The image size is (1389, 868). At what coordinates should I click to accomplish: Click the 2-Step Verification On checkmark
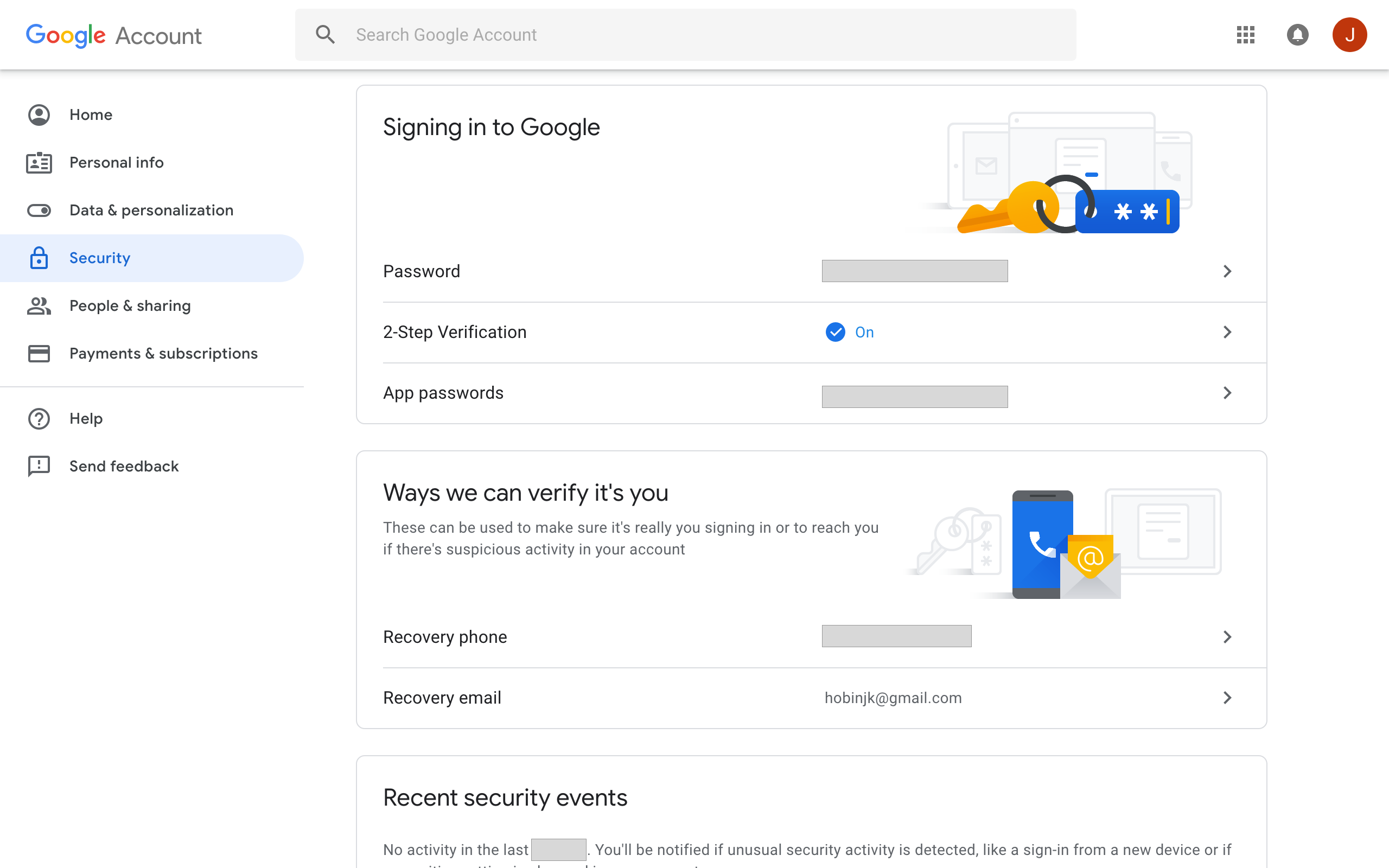835,332
